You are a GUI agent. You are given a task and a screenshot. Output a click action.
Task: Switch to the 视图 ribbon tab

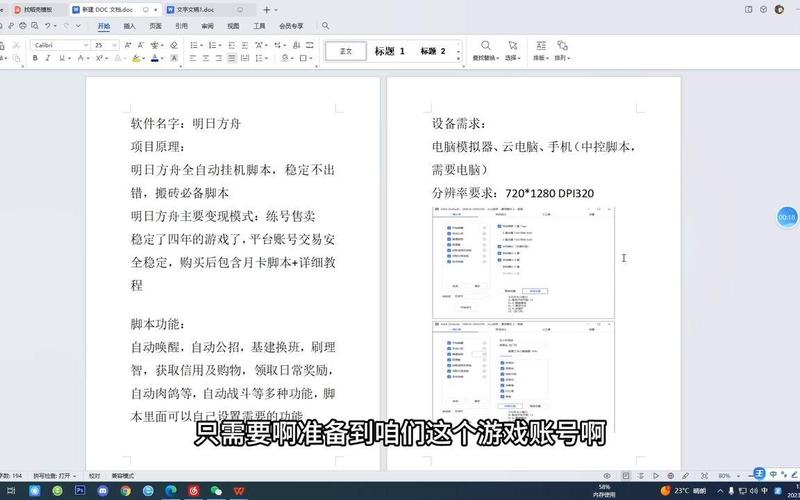click(233, 26)
